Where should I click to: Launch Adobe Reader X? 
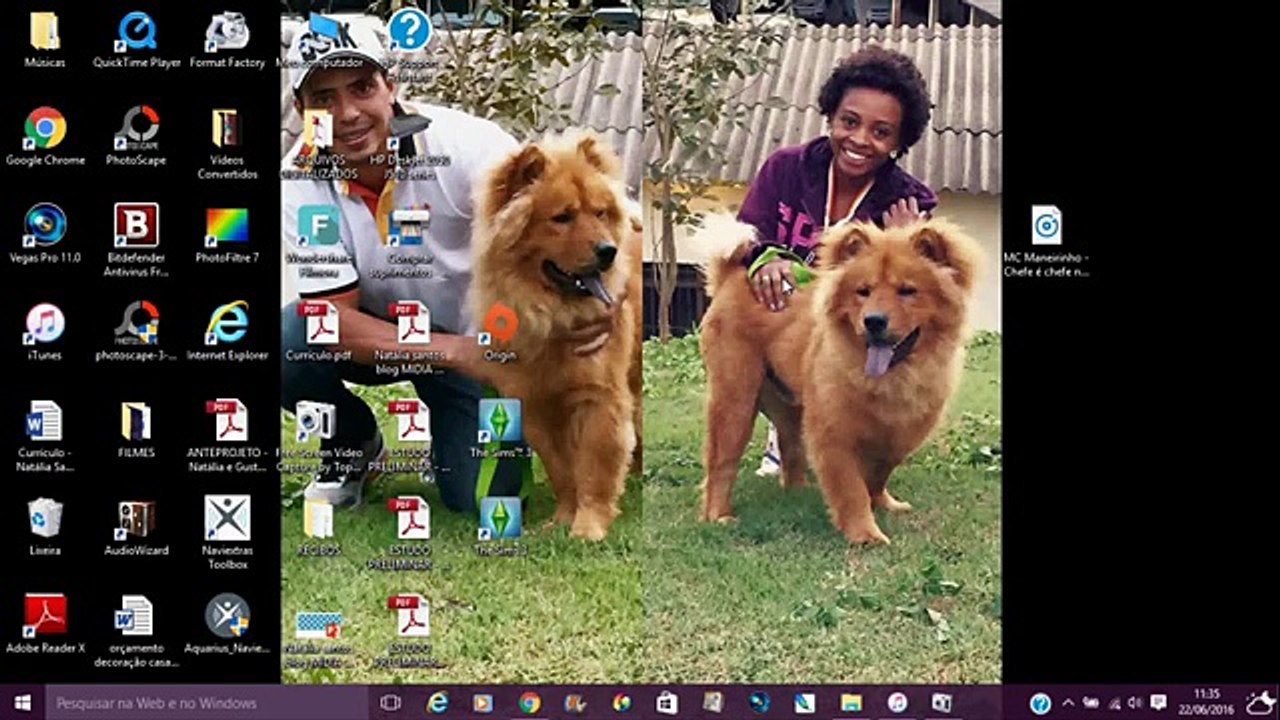pos(45,625)
